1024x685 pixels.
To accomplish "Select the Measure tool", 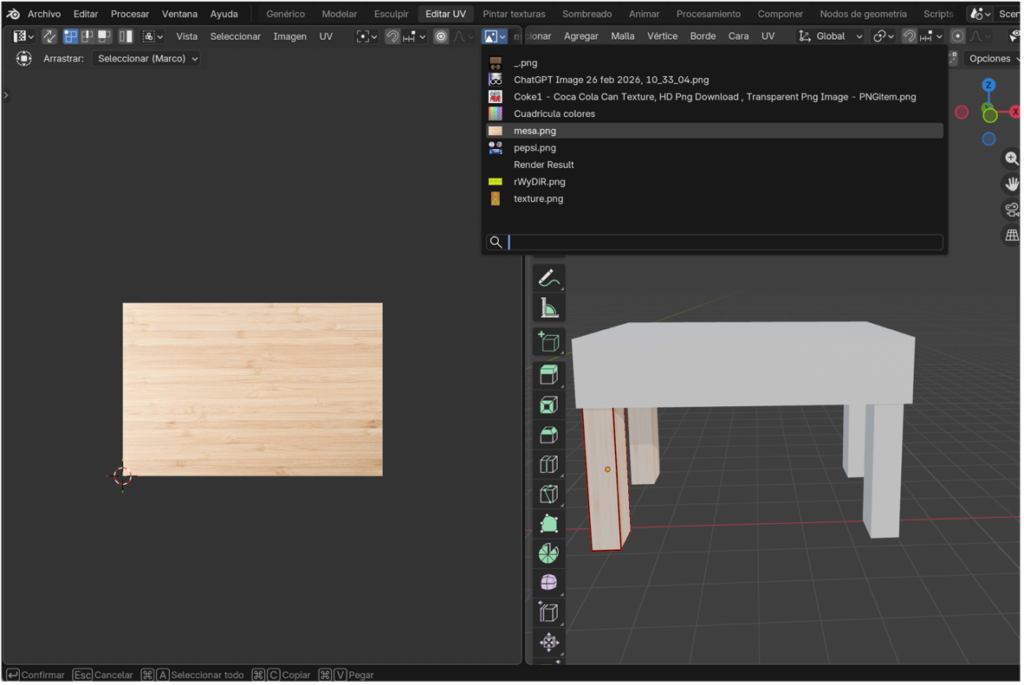I will pos(549,308).
